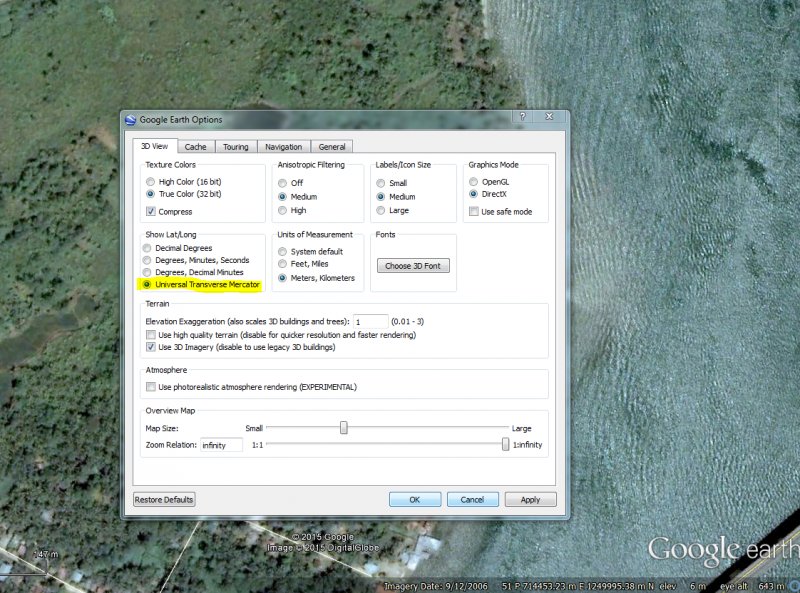The image size is (800, 593).
Task: Click the Imagery Date 9/12/2006 status text
Action: point(436,586)
